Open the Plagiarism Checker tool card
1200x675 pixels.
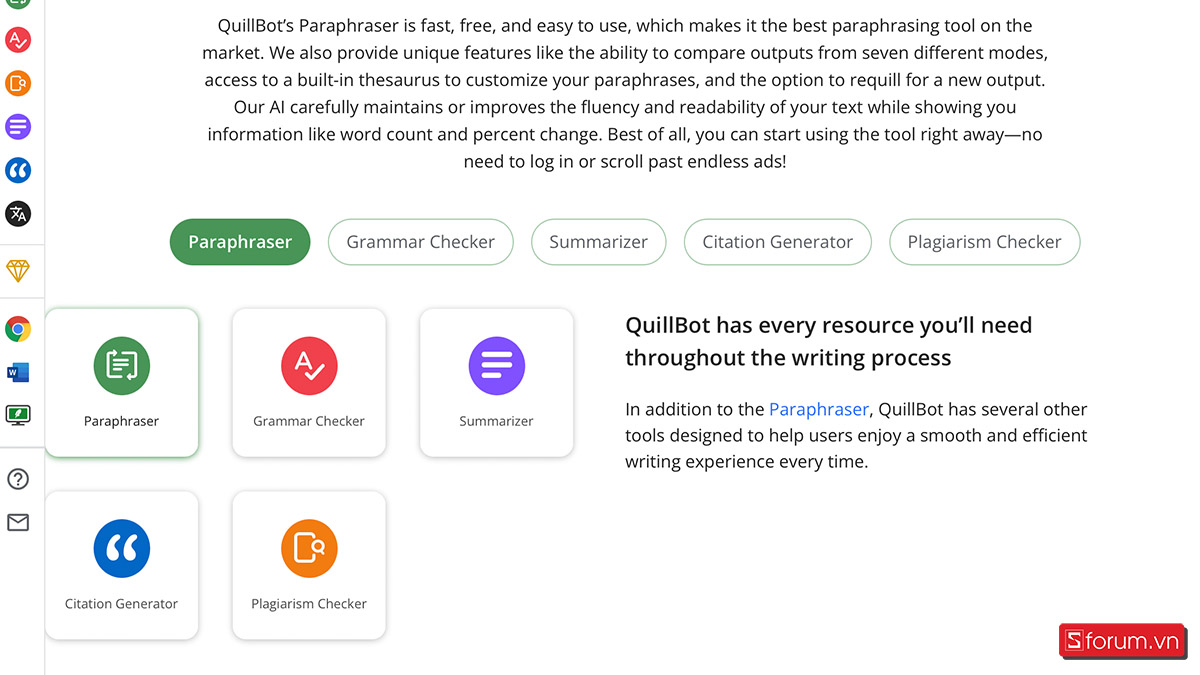click(308, 565)
